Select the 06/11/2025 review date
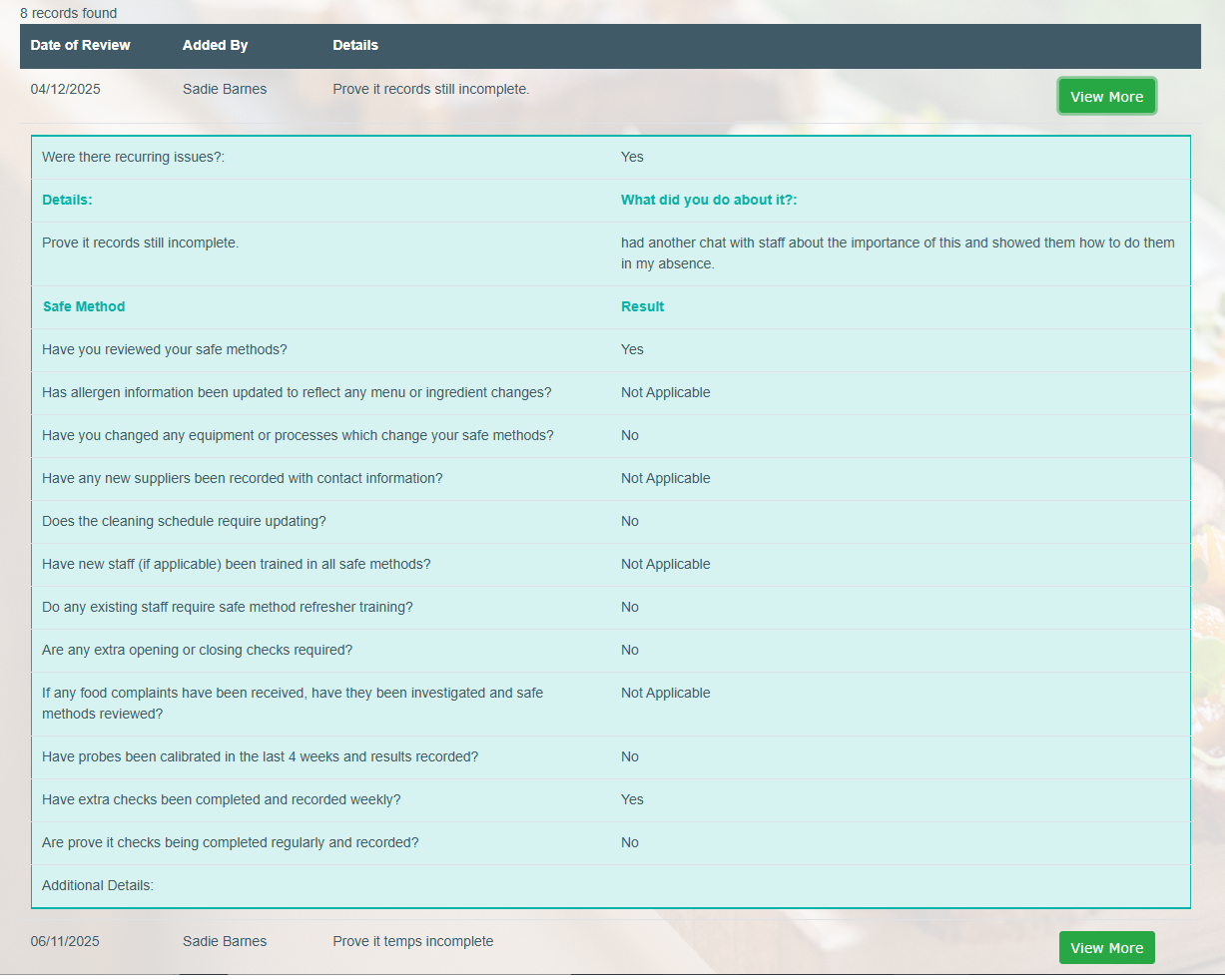1225x980 pixels. pos(65,941)
